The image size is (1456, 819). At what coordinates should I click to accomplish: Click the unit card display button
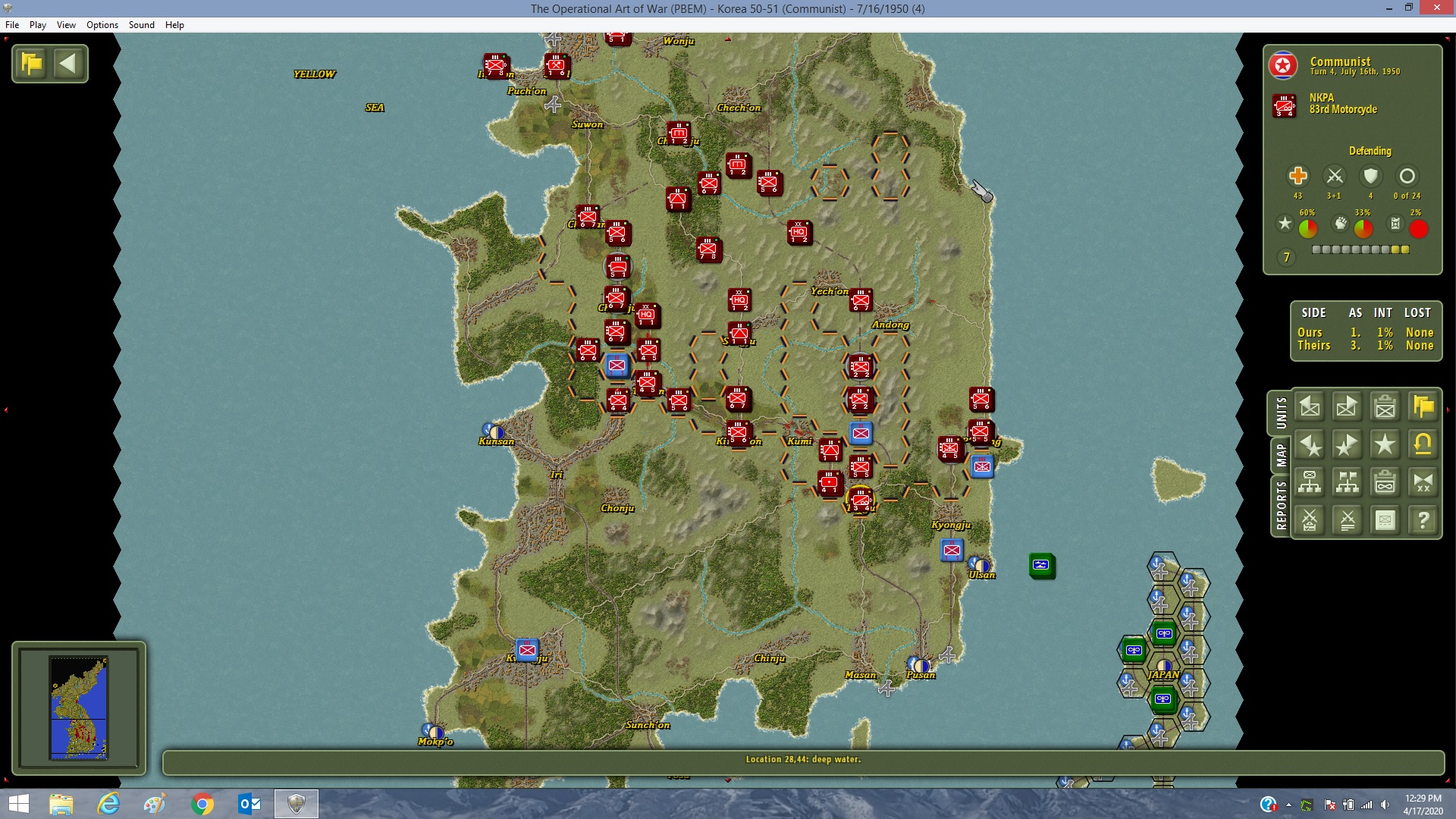[x=1385, y=521]
